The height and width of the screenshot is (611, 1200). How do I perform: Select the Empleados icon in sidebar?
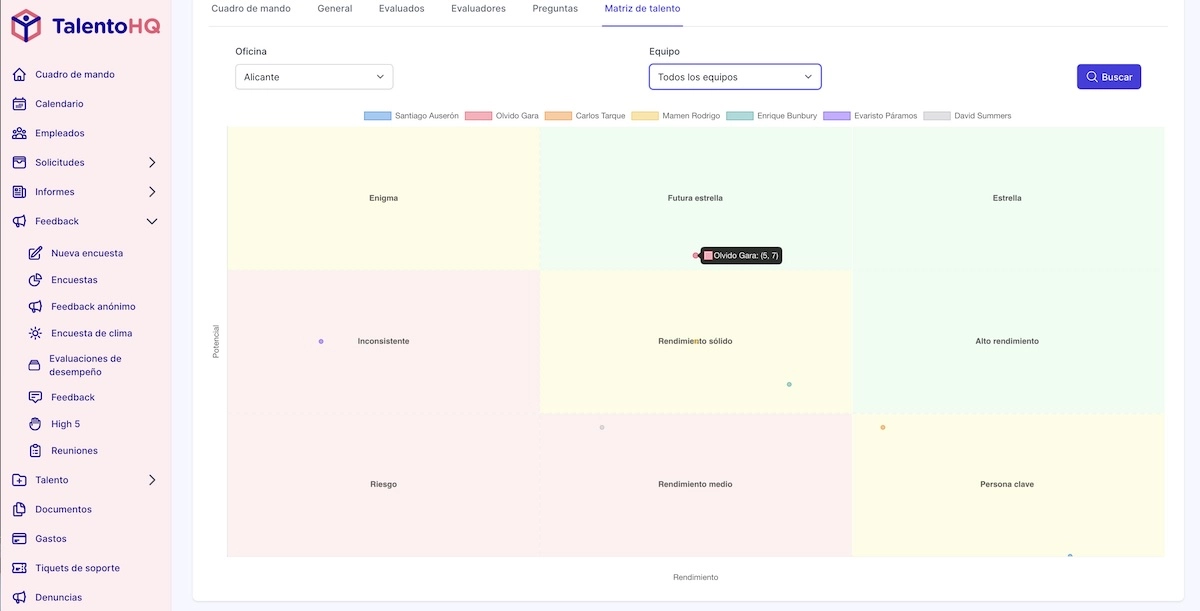pos(21,132)
